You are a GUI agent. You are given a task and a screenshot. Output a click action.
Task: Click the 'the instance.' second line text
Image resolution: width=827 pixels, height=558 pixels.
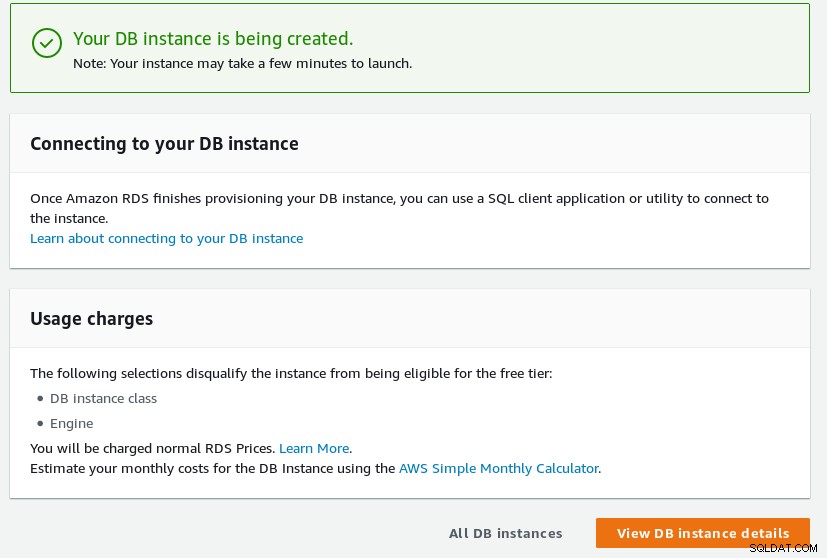point(69,218)
